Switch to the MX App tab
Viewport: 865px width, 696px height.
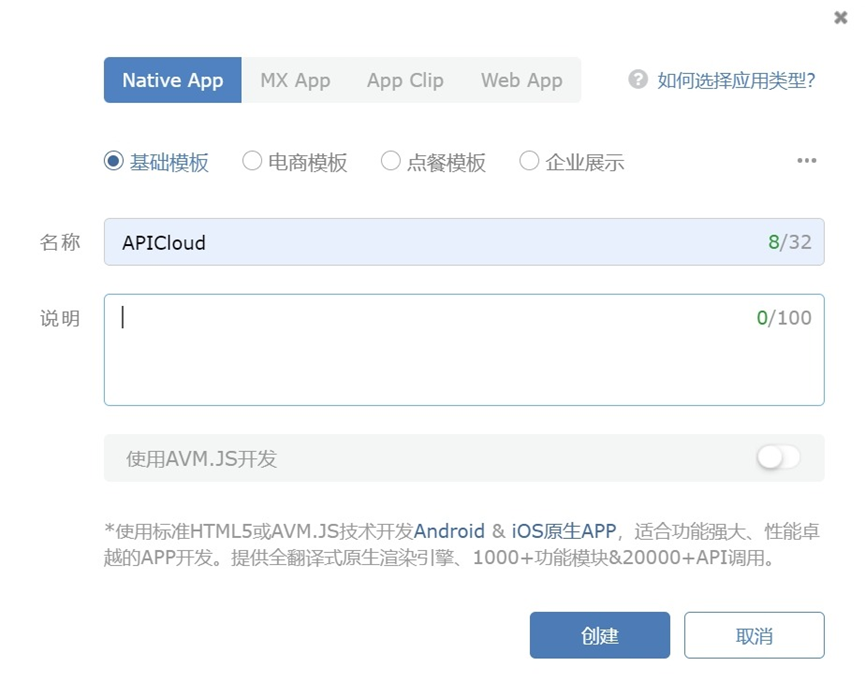click(295, 80)
